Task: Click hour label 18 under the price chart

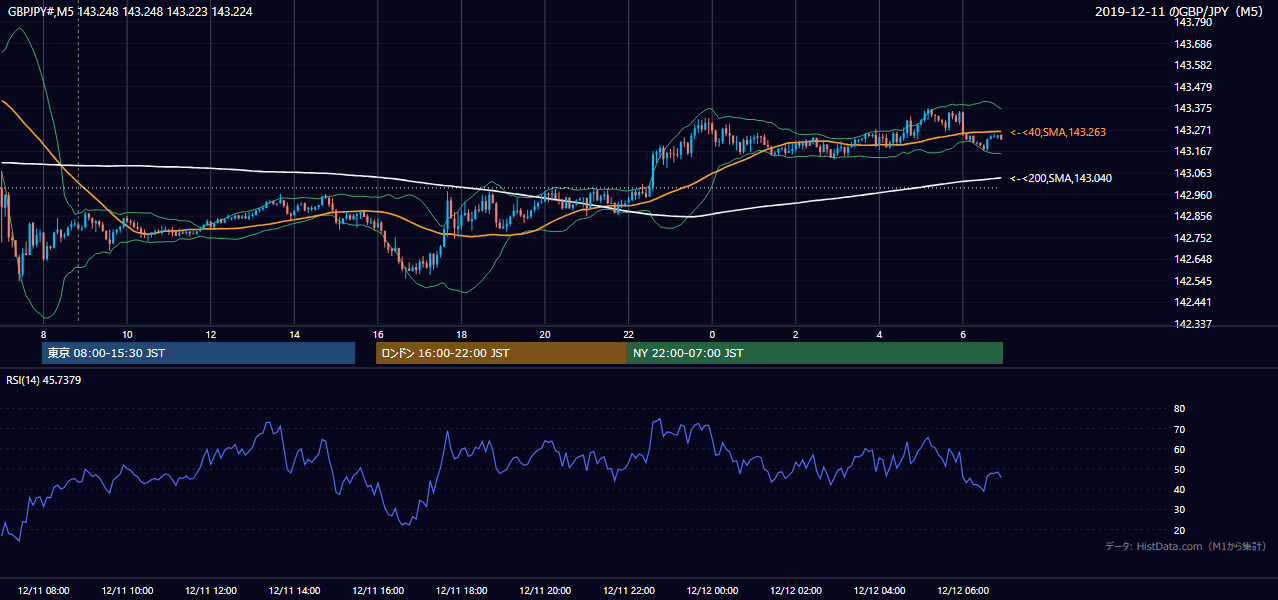Action: [x=461, y=334]
